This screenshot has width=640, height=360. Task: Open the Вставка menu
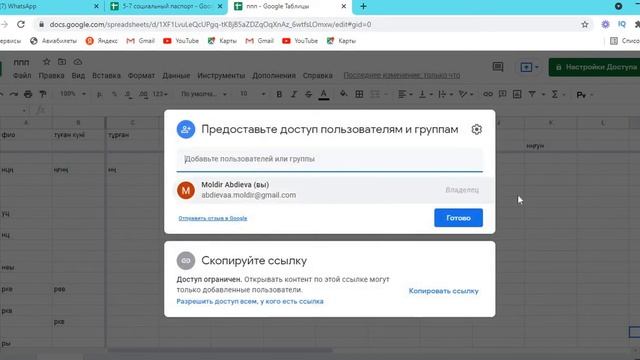[106, 76]
